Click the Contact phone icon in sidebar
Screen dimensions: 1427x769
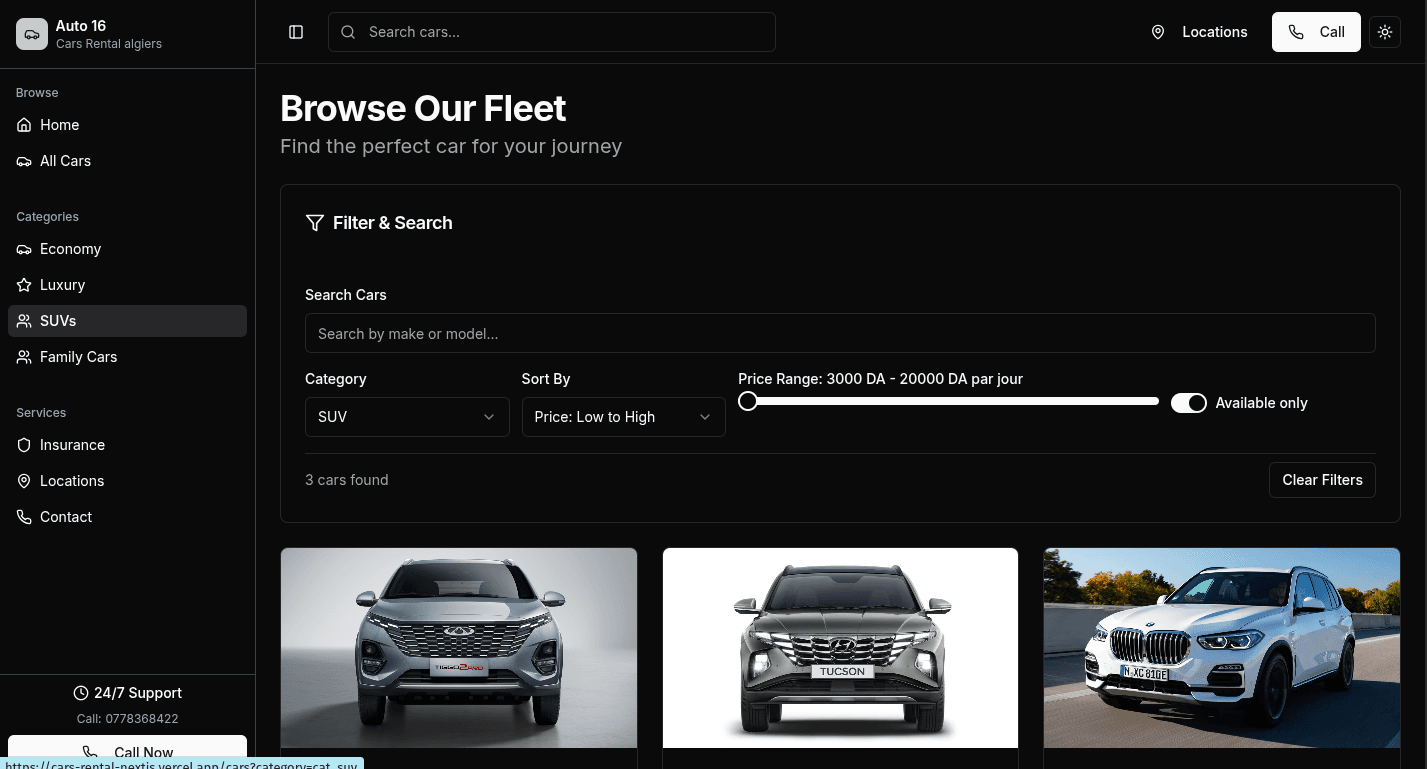pyautogui.click(x=24, y=517)
